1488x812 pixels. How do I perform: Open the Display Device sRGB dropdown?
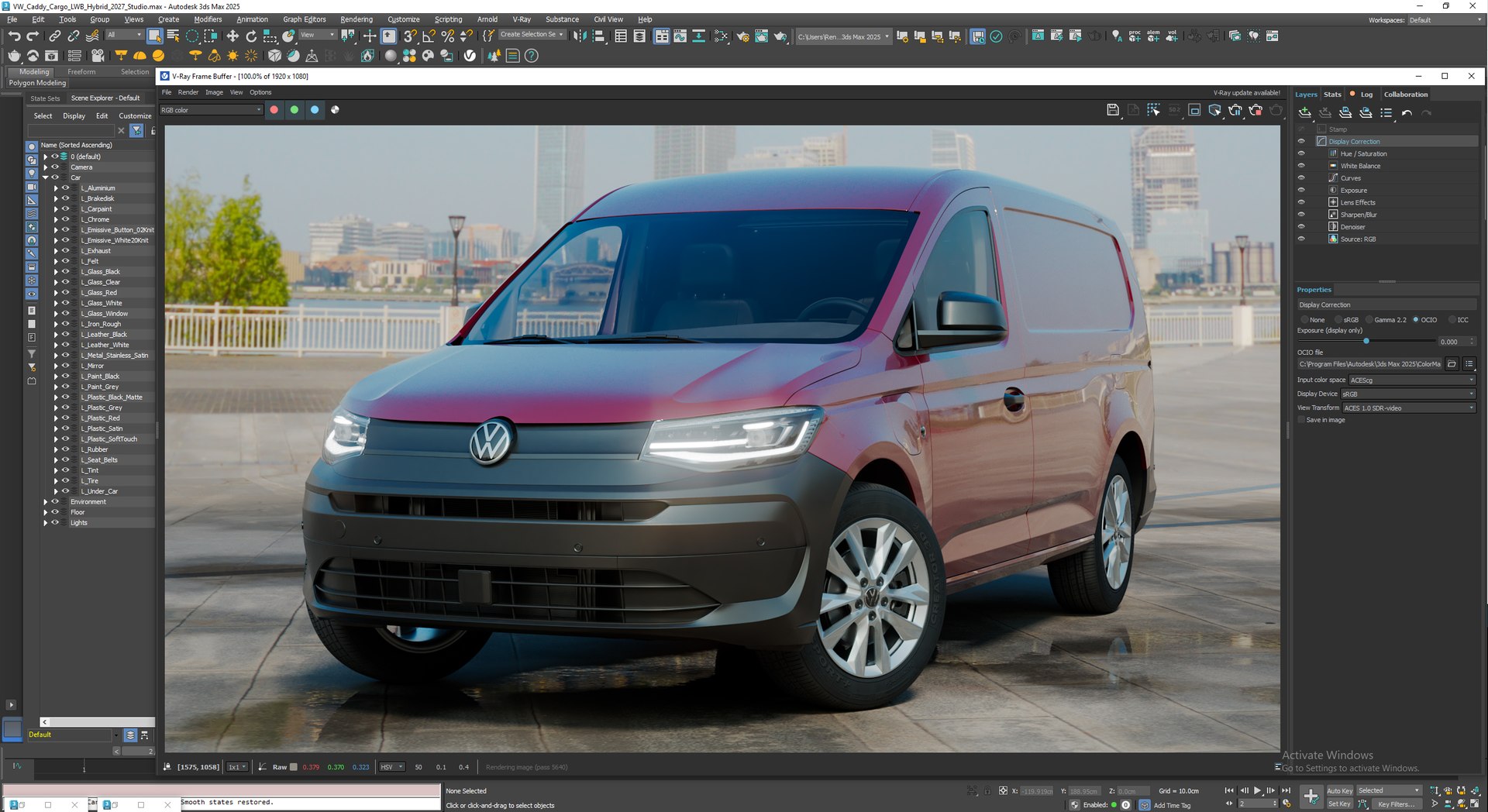(x=1407, y=394)
